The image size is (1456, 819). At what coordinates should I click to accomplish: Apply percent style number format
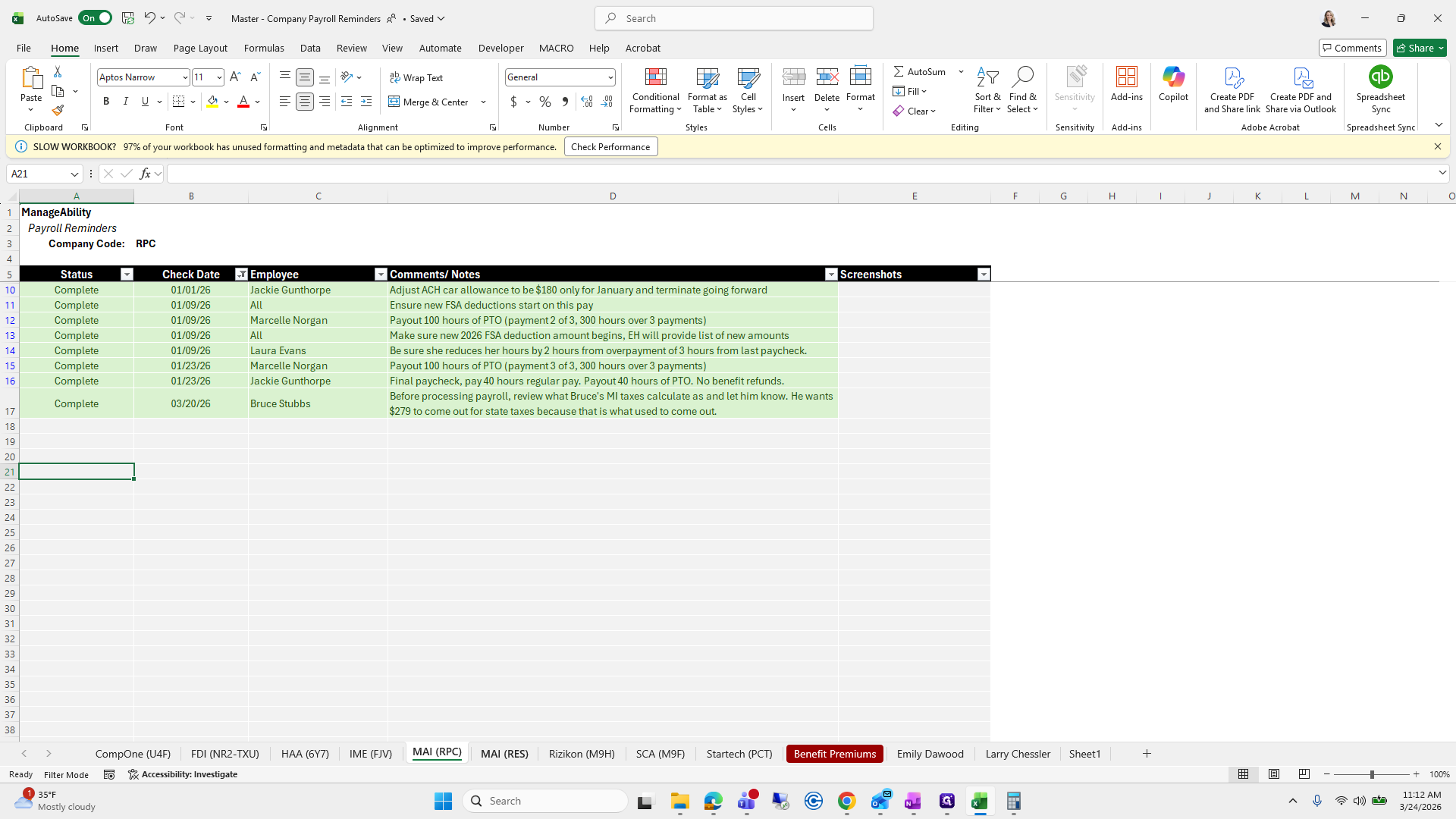pyautogui.click(x=545, y=102)
